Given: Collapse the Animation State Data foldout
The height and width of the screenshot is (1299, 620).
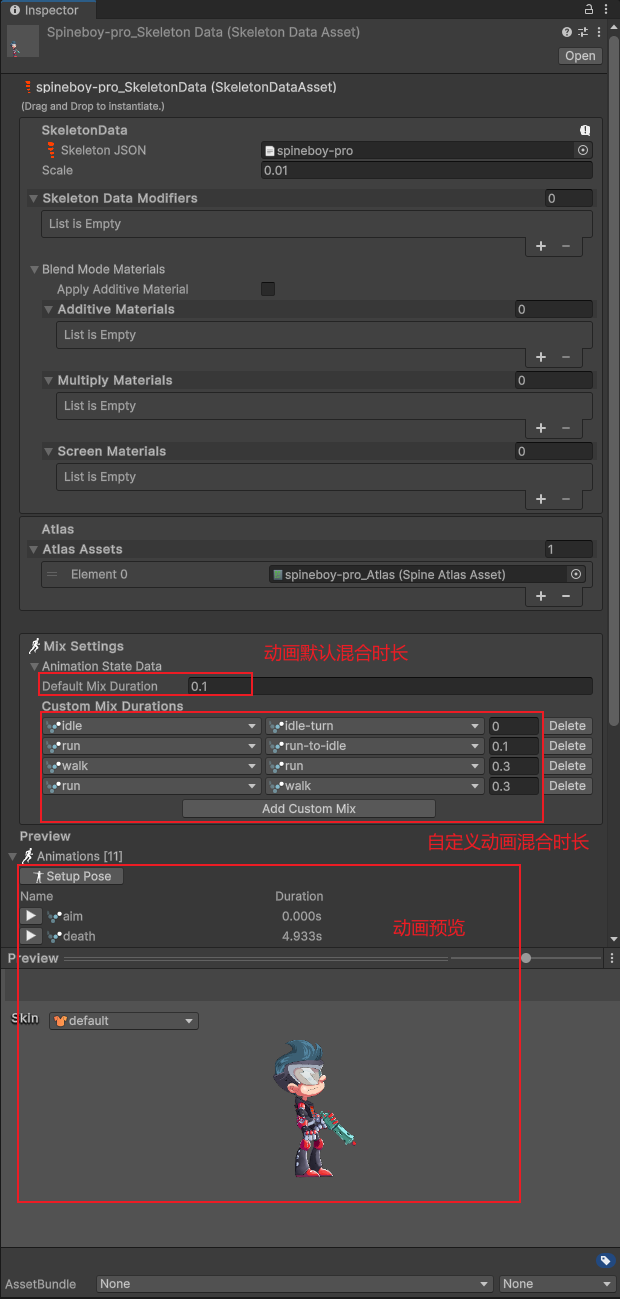Looking at the screenshot, I should pyautogui.click(x=34, y=666).
